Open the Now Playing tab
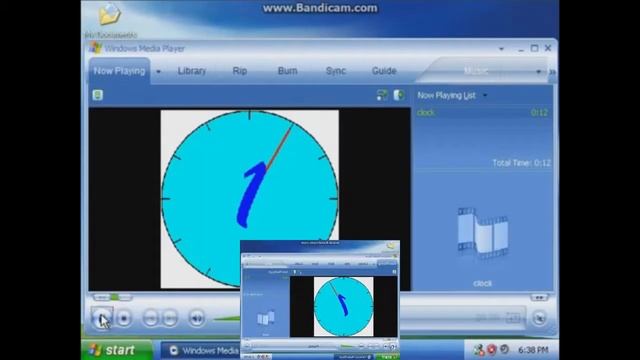Image resolution: width=640 pixels, height=360 pixels. click(x=119, y=71)
